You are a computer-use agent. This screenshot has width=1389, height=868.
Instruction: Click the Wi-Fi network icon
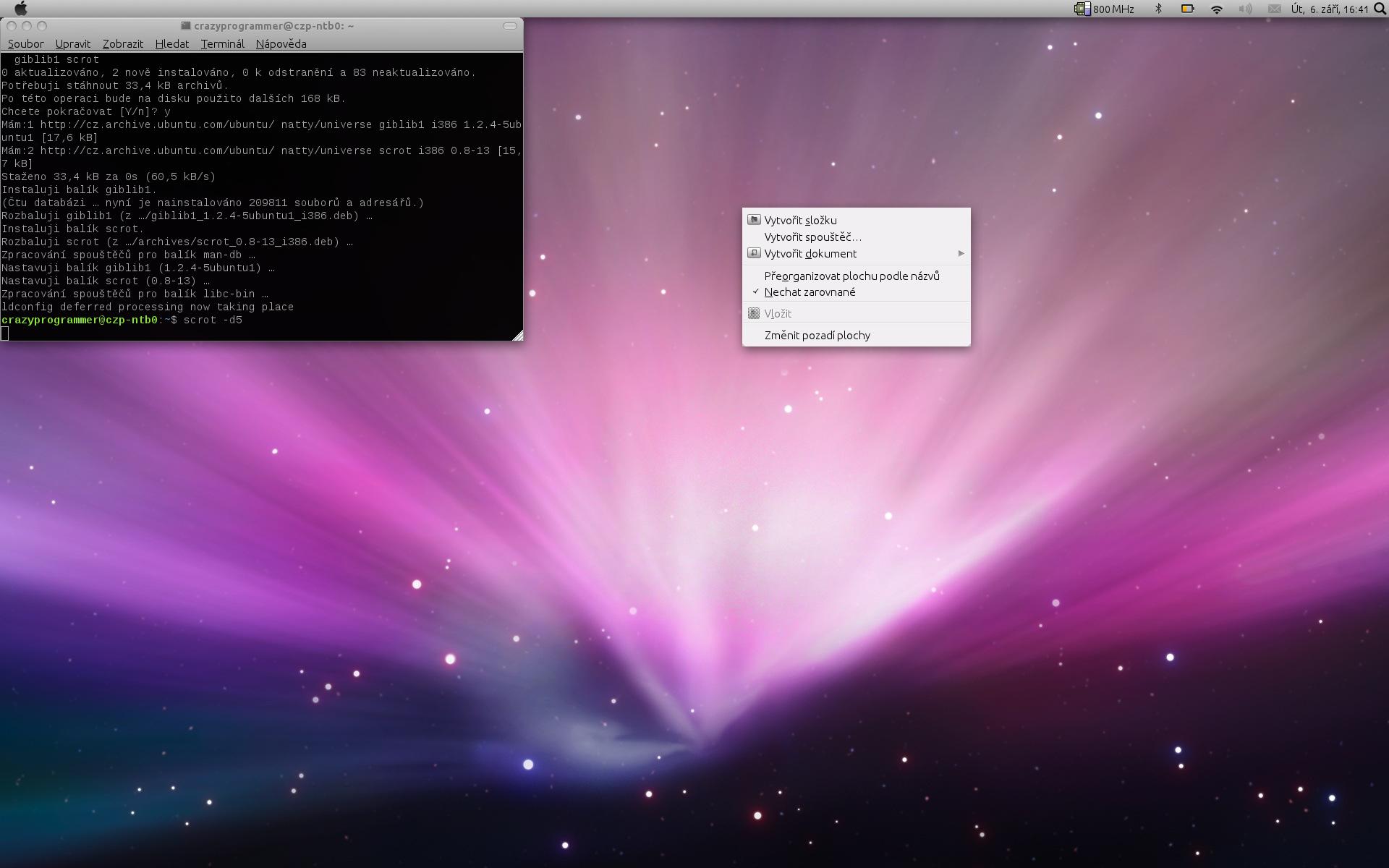tap(1217, 9)
